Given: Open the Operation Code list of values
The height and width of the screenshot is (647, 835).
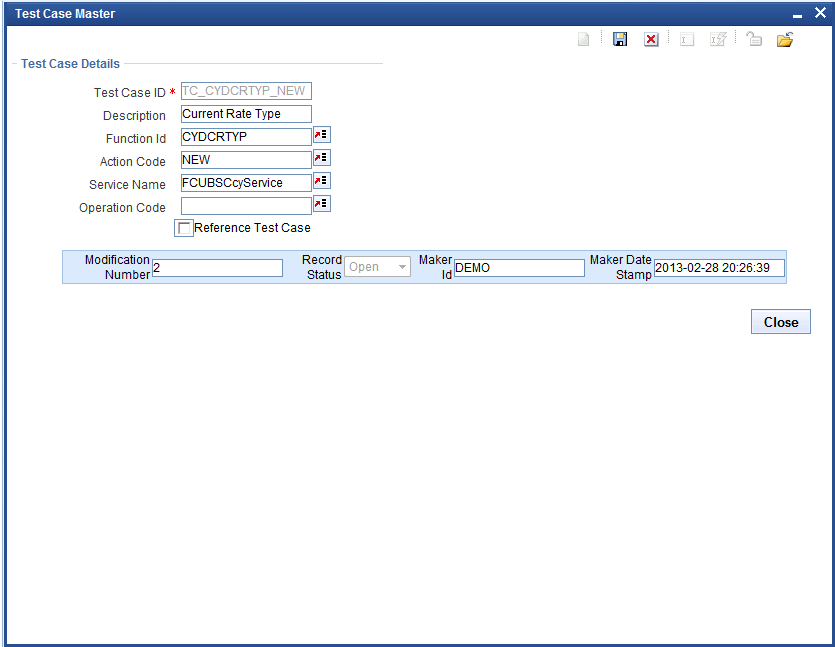Looking at the screenshot, I should 322,203.
